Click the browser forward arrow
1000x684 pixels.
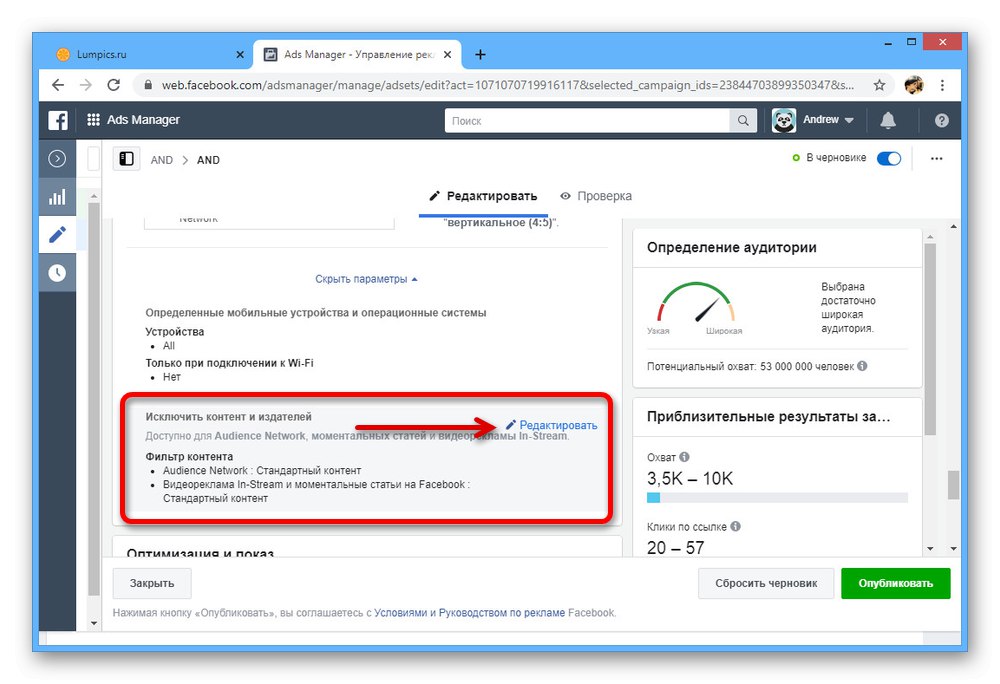[x=85, y=85]
